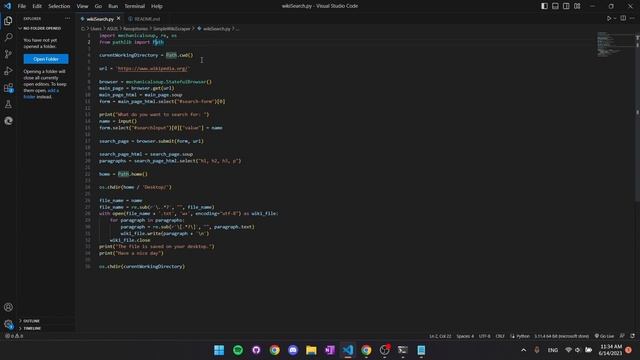Open the Edit menu

pos(37,6)
